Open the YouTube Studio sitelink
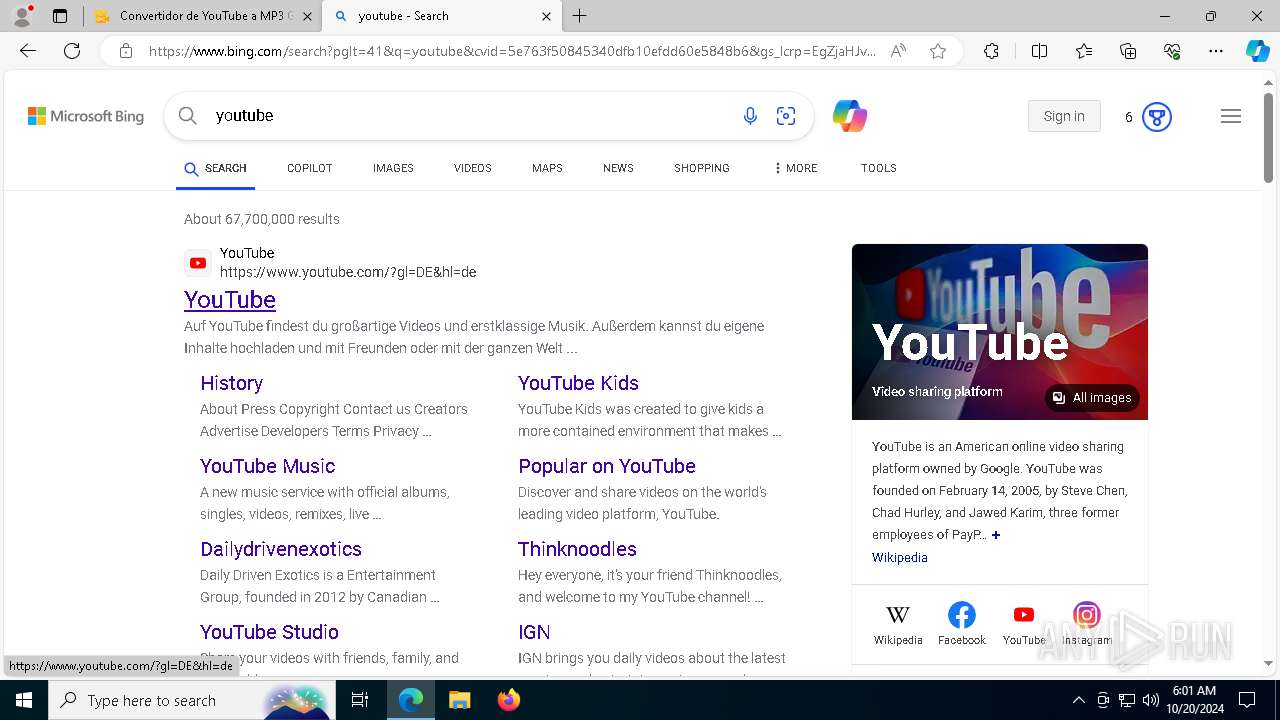 pyautogui.click(x=269, y=632)
